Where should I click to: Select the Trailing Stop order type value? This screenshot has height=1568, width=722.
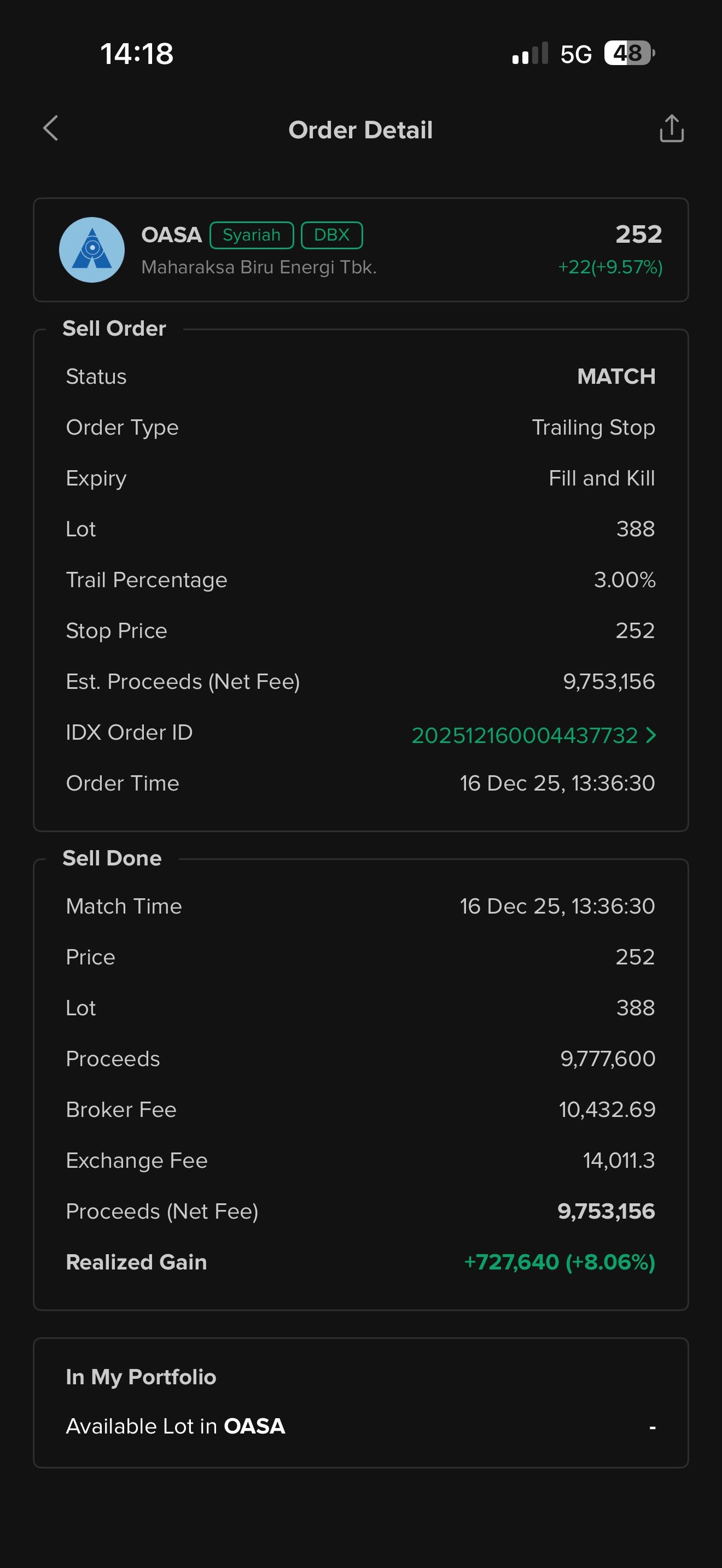pyautogui.click(x=593, y=428)
